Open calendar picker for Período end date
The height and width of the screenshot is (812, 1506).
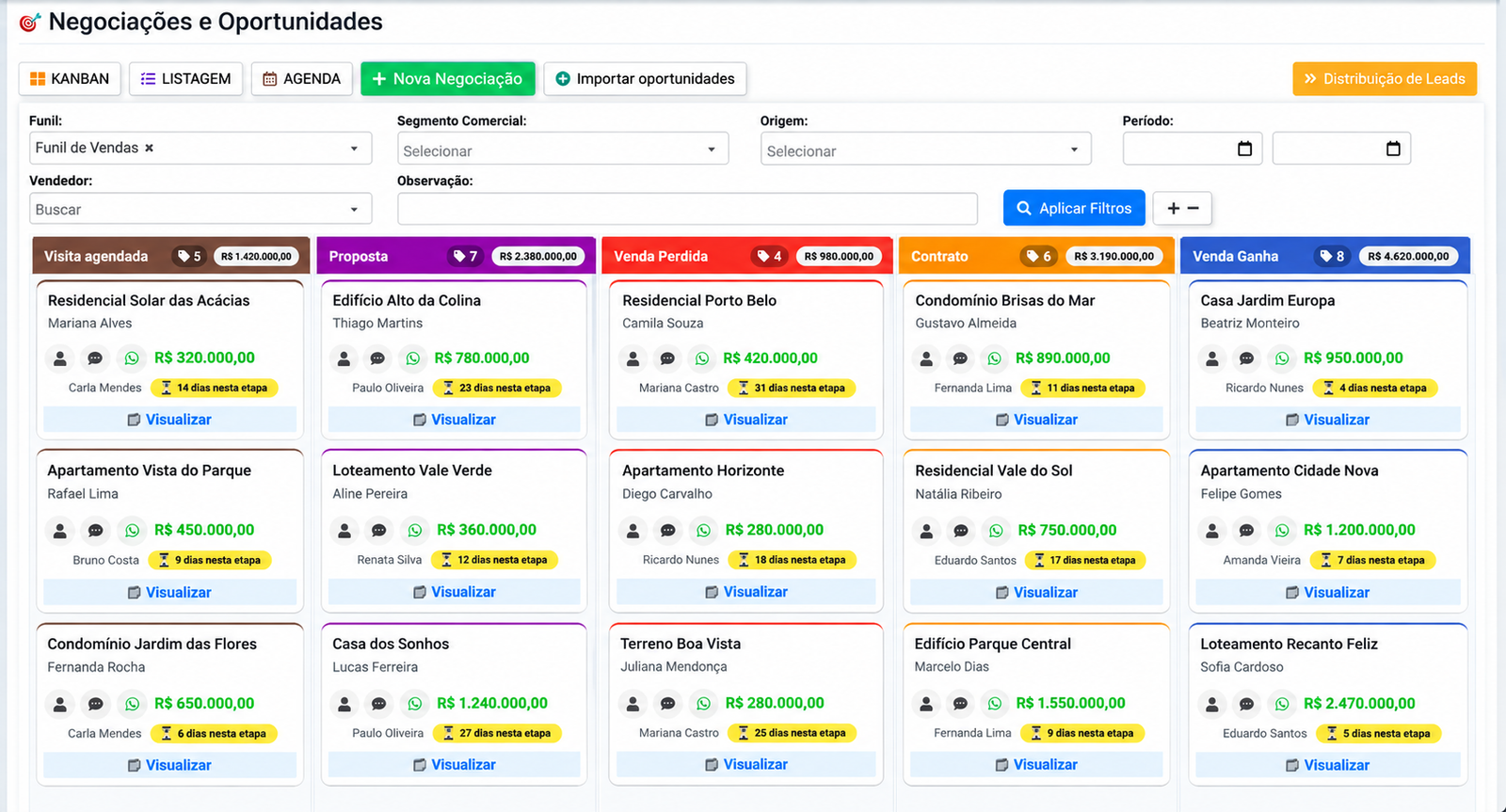[x=1393, y=149]
